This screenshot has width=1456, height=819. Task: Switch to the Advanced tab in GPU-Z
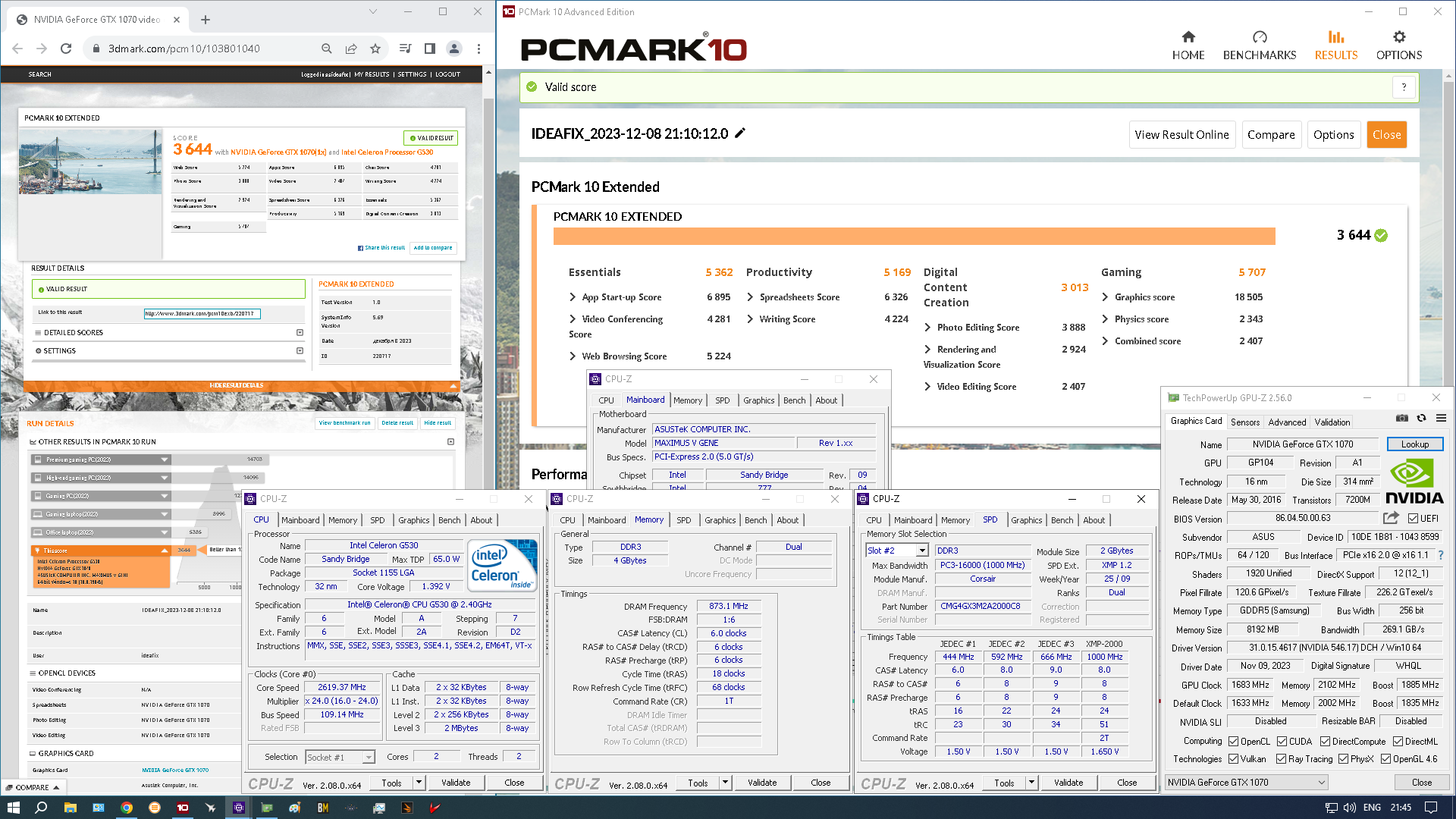(x=1287, y=422)
